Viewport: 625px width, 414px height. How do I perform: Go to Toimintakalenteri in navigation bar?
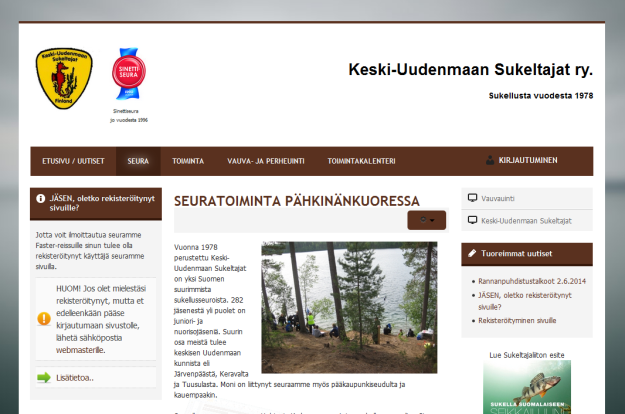pyautogui.click(x=361, y=161)
